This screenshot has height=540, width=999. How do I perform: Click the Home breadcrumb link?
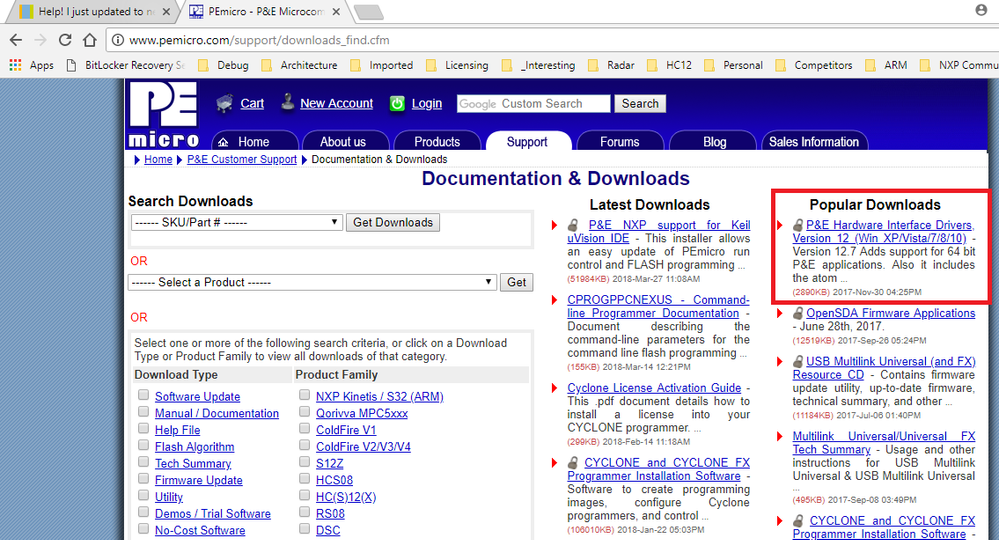click(x=158, y=159)
